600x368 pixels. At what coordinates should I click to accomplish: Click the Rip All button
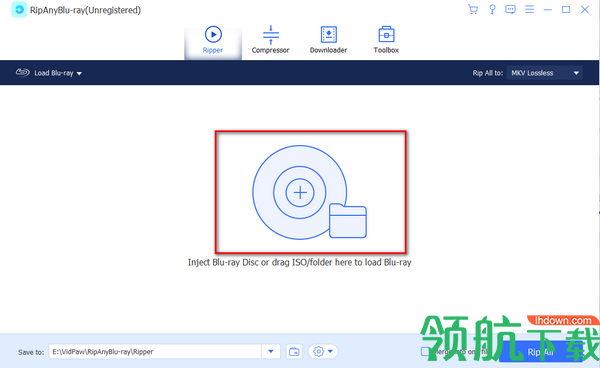541,352
